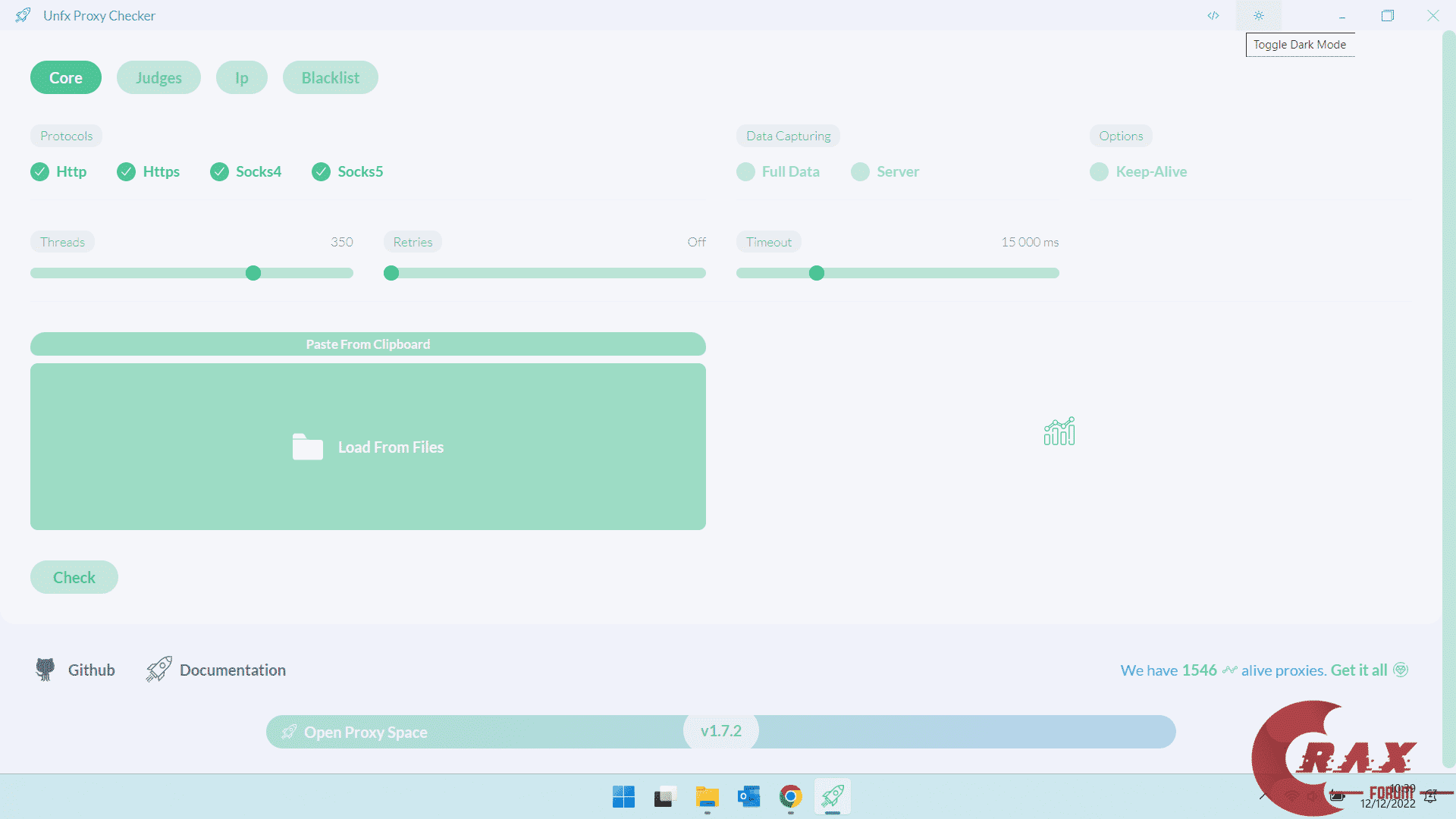Viewport: 1456px width, 819px height.
Task: Click the Documentation rocket icon
Action: click(x=159, y=670)
